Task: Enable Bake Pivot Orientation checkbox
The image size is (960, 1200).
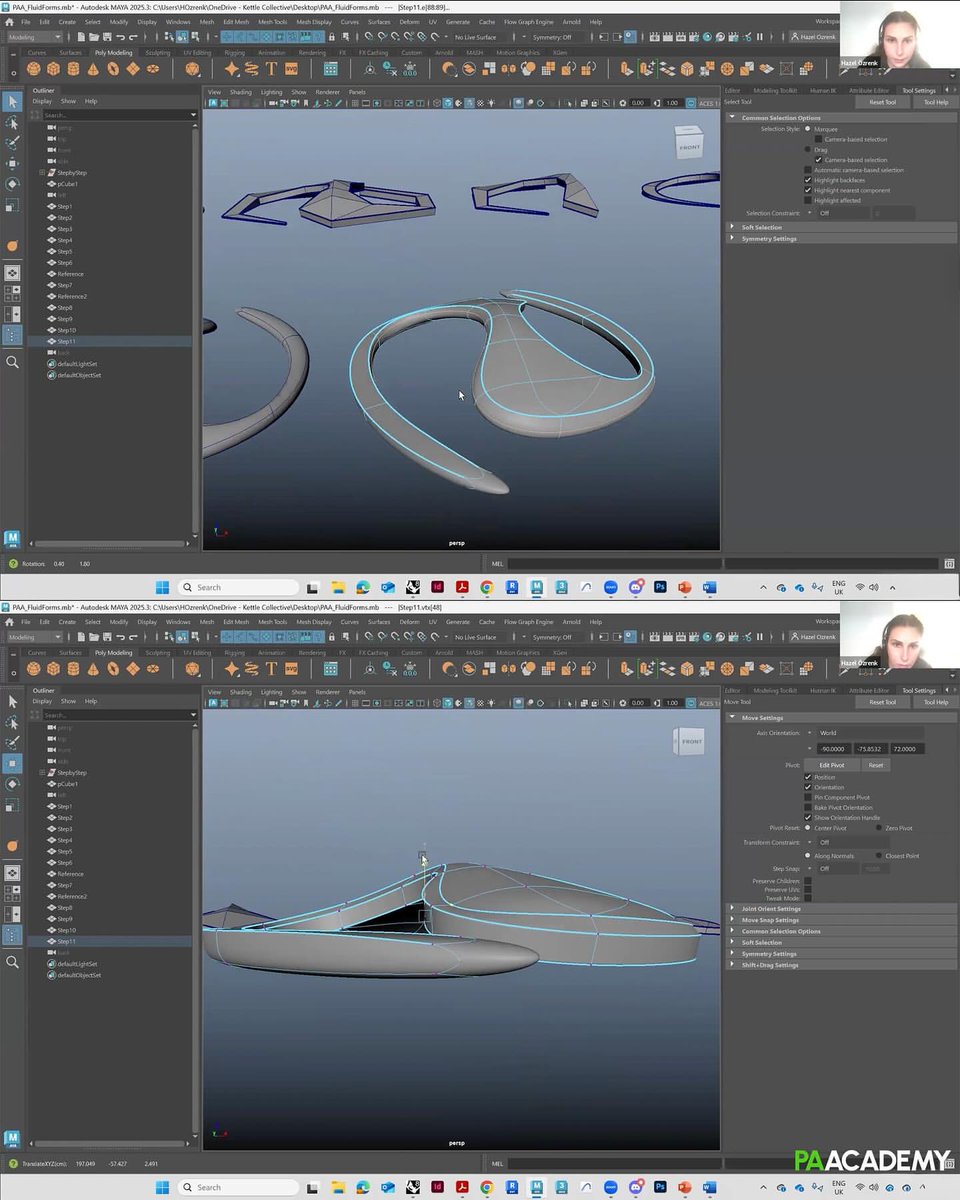Action: pyautogui.click(x=808, y=807)
